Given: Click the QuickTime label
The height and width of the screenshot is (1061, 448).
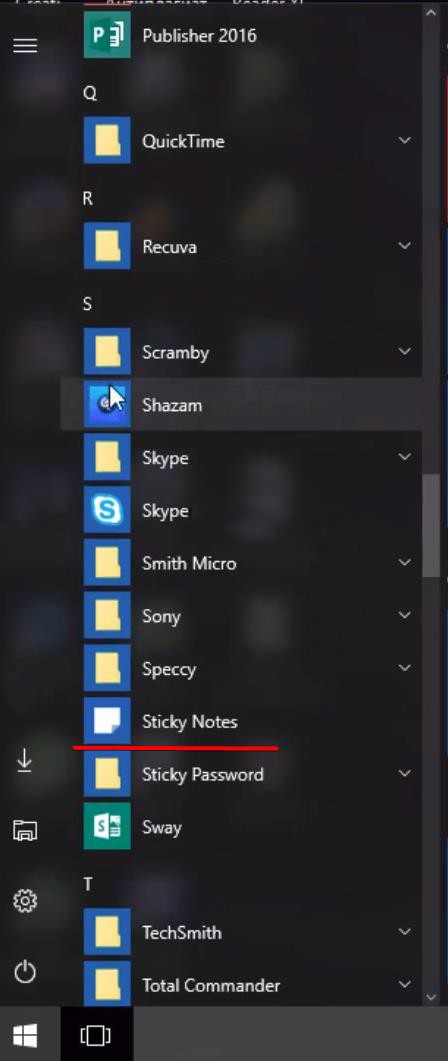Looking at the screenshot, I should 183,141.
